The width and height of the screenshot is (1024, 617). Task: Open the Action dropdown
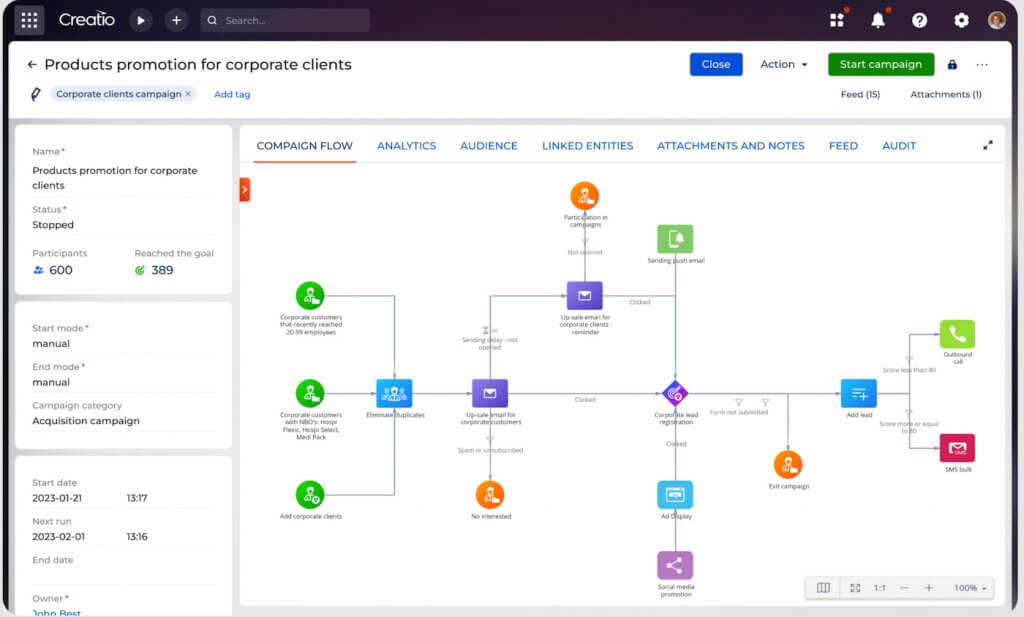click(783, 64)
